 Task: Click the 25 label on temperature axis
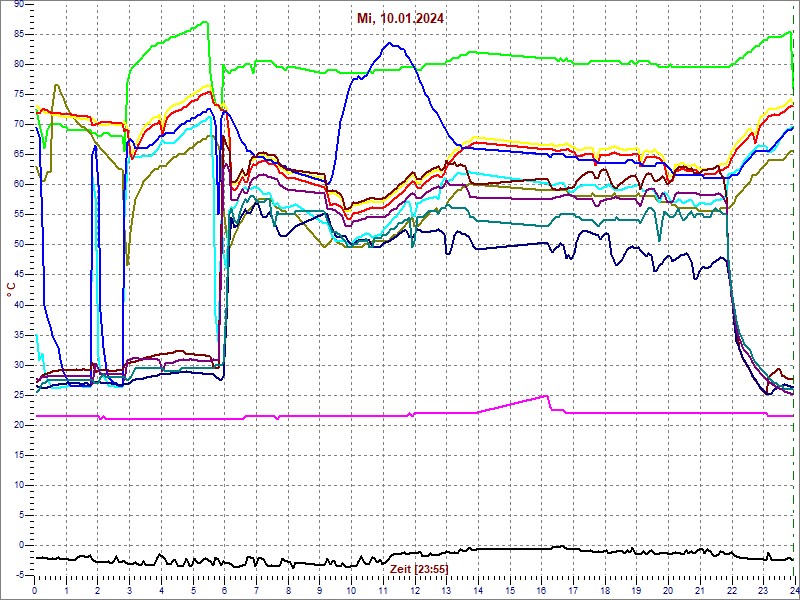[19, 395]
